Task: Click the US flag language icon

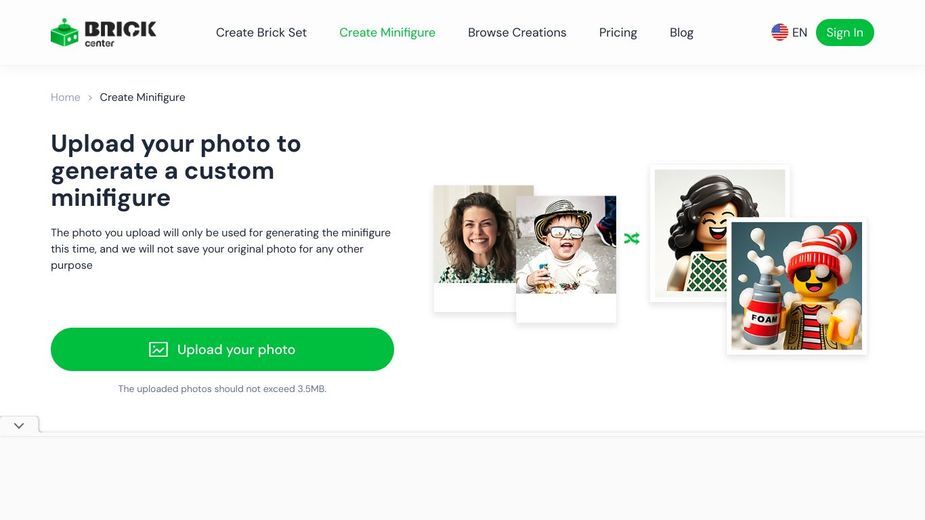Action: [779, 32]
